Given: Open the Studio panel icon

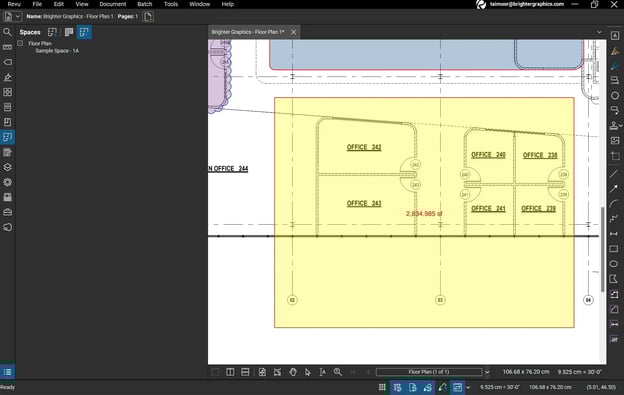Looking at the screenshot, I should (x=7, y=227).
